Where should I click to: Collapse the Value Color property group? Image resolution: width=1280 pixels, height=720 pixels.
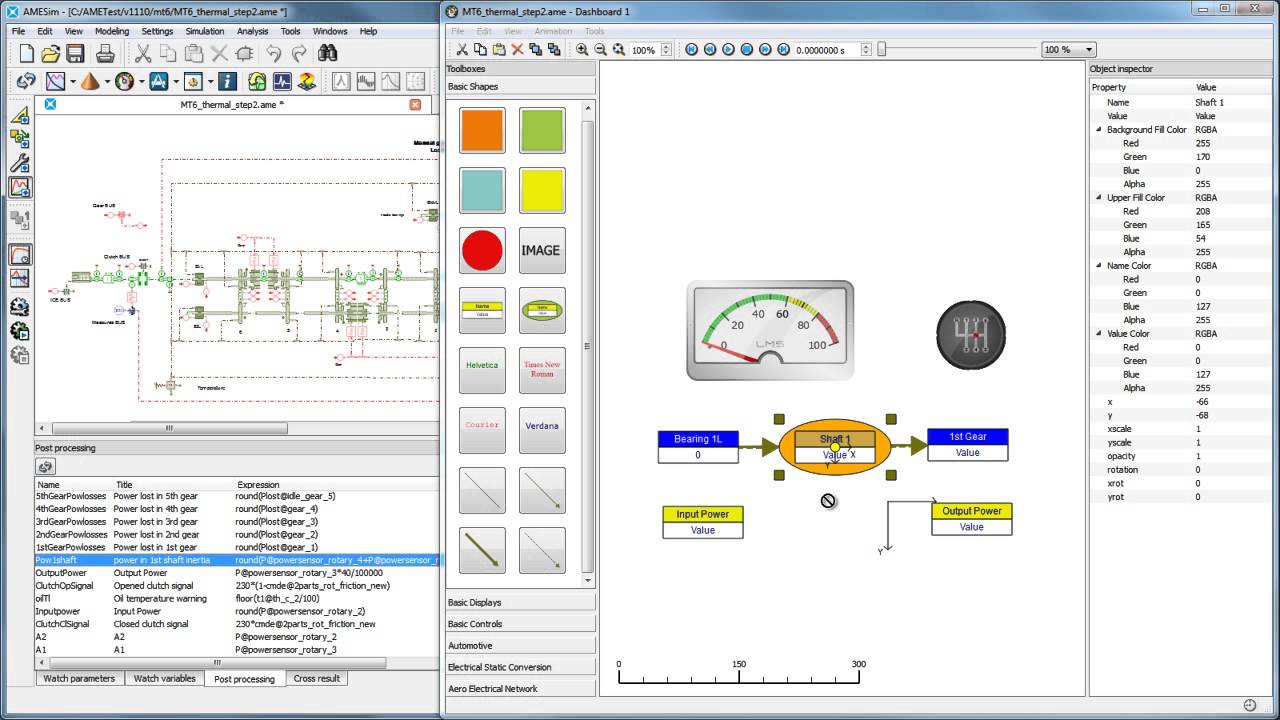point(1098,333)
